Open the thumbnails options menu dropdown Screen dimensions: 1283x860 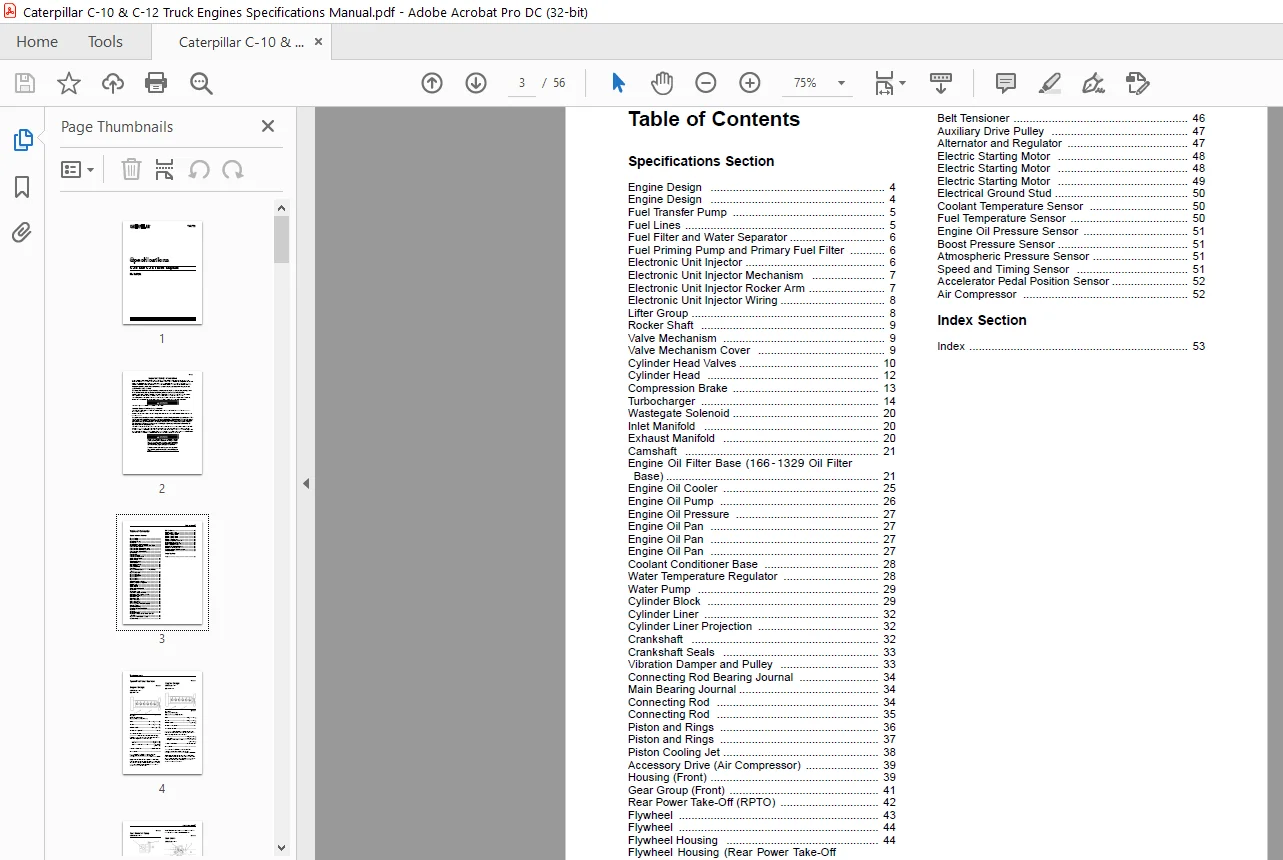pyautogui.click(x=78, y=169)
